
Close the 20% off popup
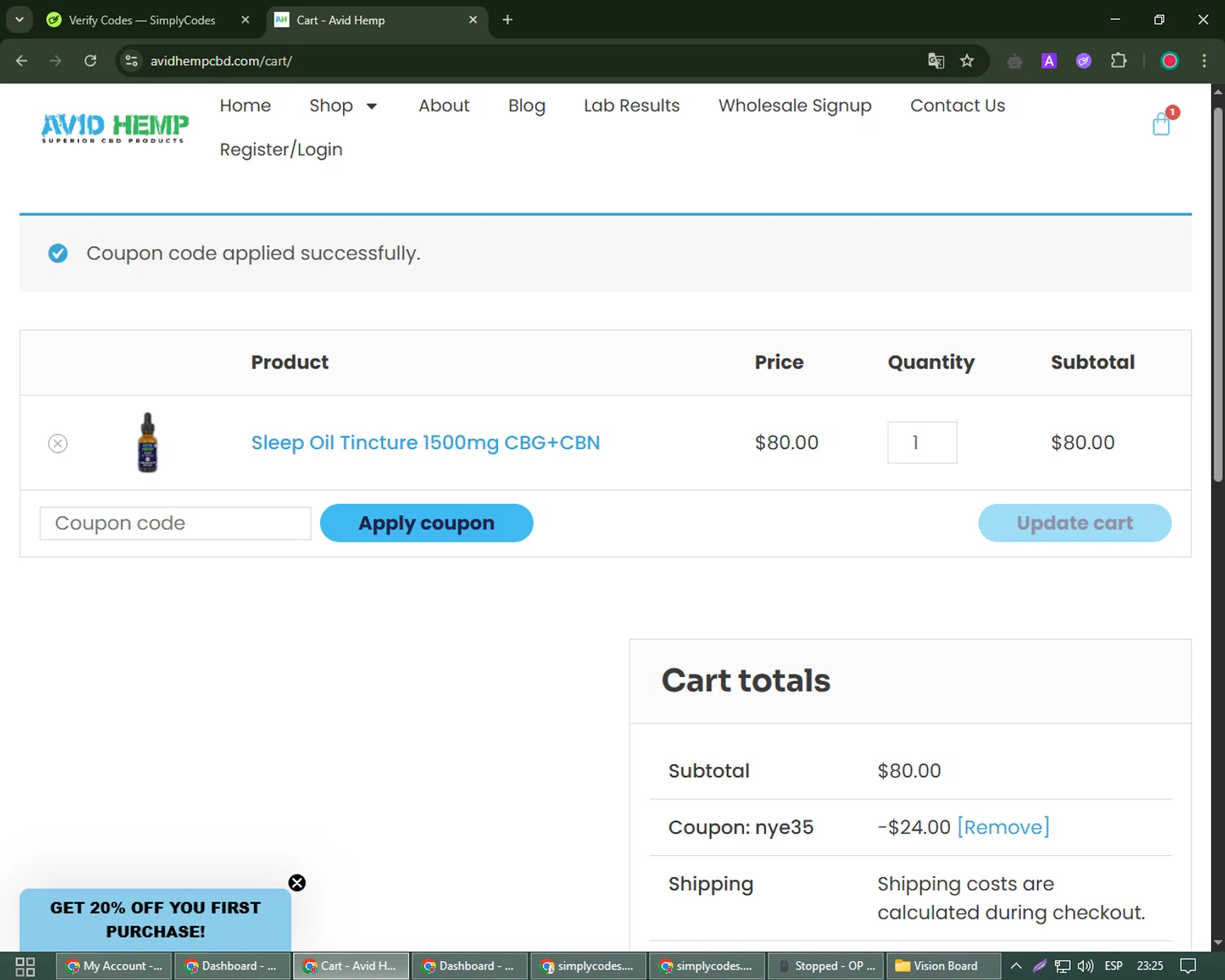click(x=297, y=883)
